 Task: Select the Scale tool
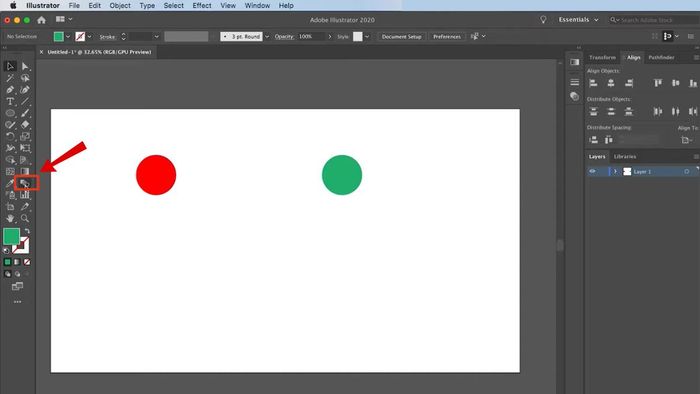pos(25,137)
